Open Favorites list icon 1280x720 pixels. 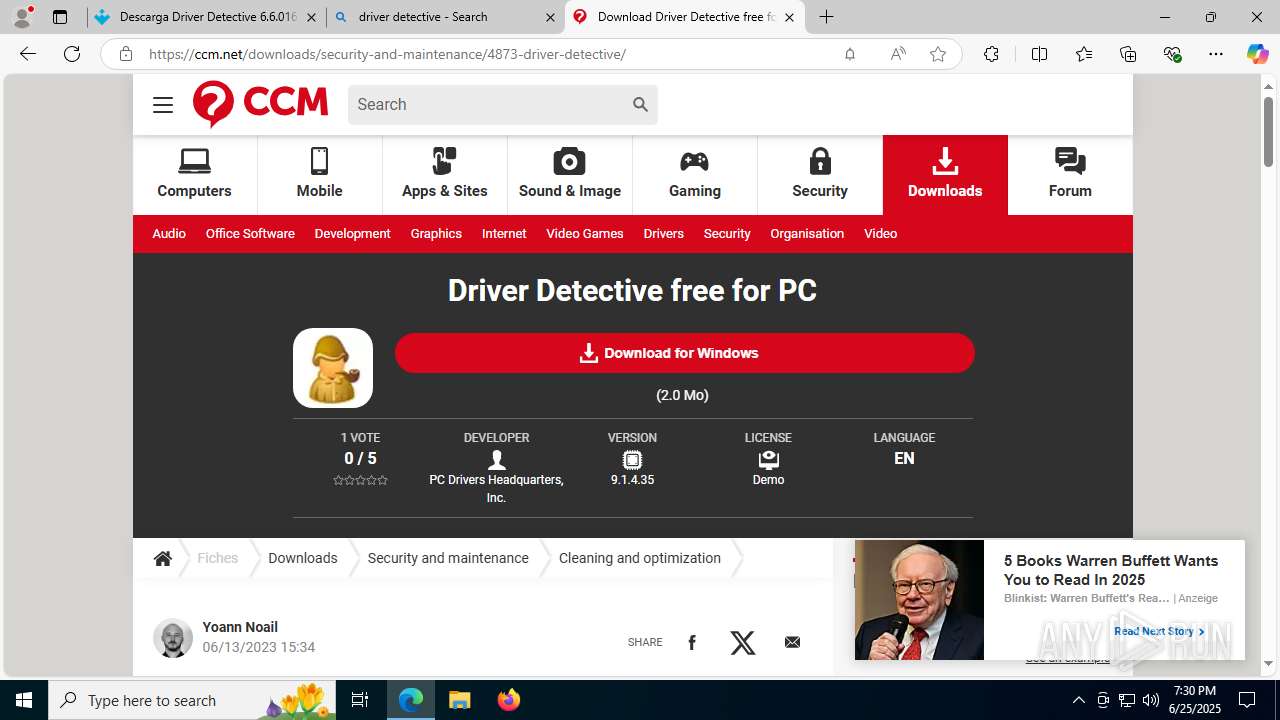tap(1084, 54)
